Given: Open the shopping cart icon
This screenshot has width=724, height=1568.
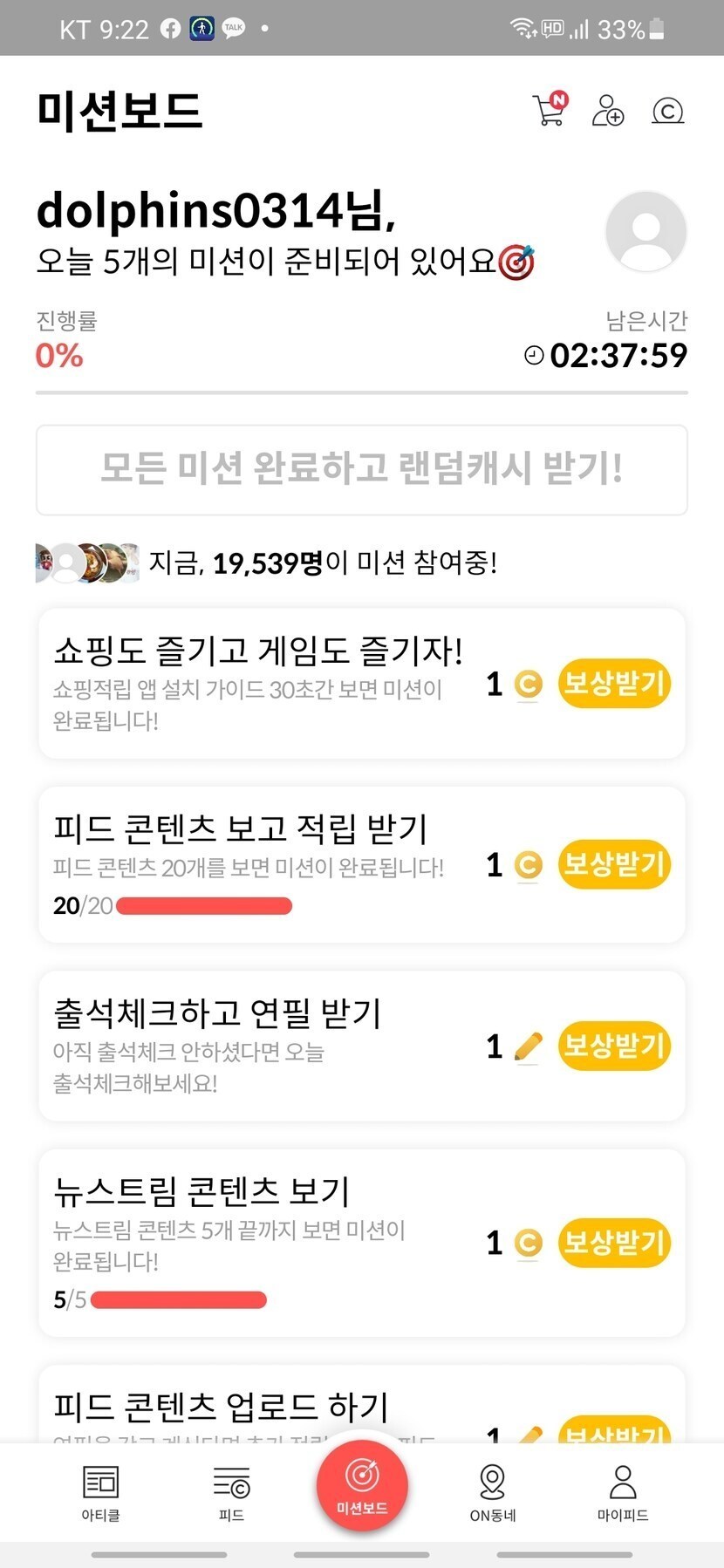Looking at the screenshot, I should pos(550,110).
